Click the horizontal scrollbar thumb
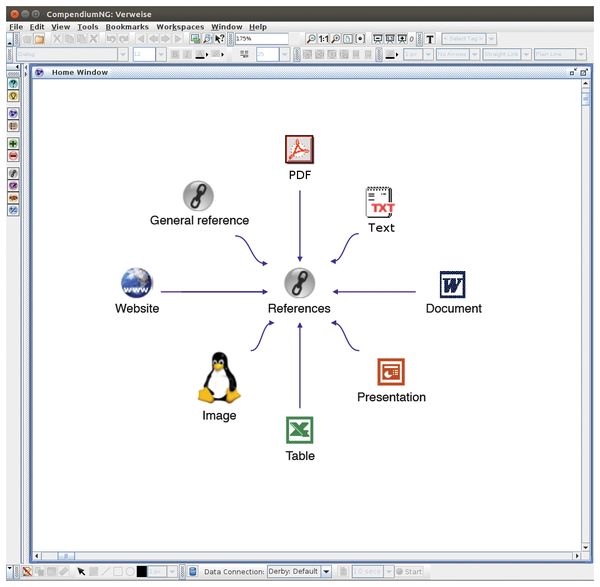This screenshot has width=600, height=587. 66,556
